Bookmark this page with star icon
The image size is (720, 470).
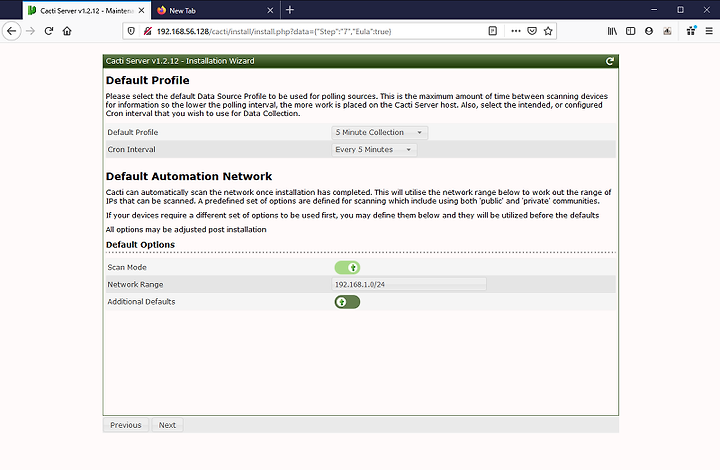[548, 31]
